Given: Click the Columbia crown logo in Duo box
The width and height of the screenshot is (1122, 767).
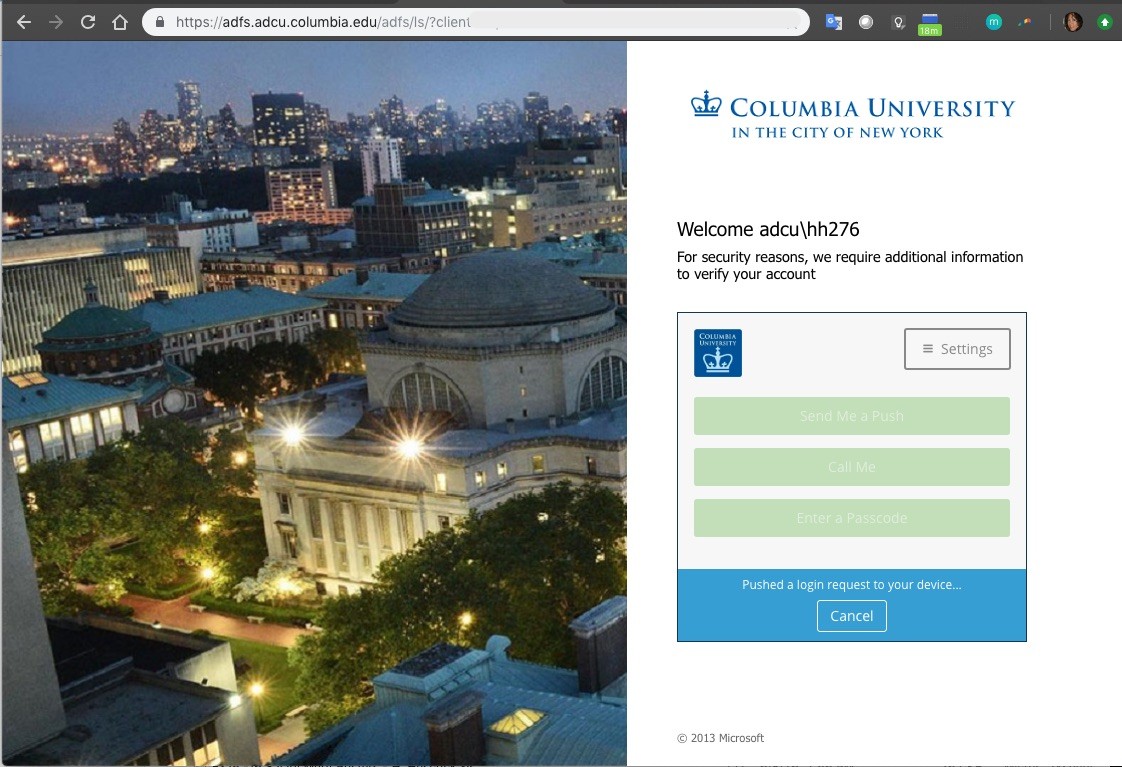Looking at the screenshot, I should [718, 353].
